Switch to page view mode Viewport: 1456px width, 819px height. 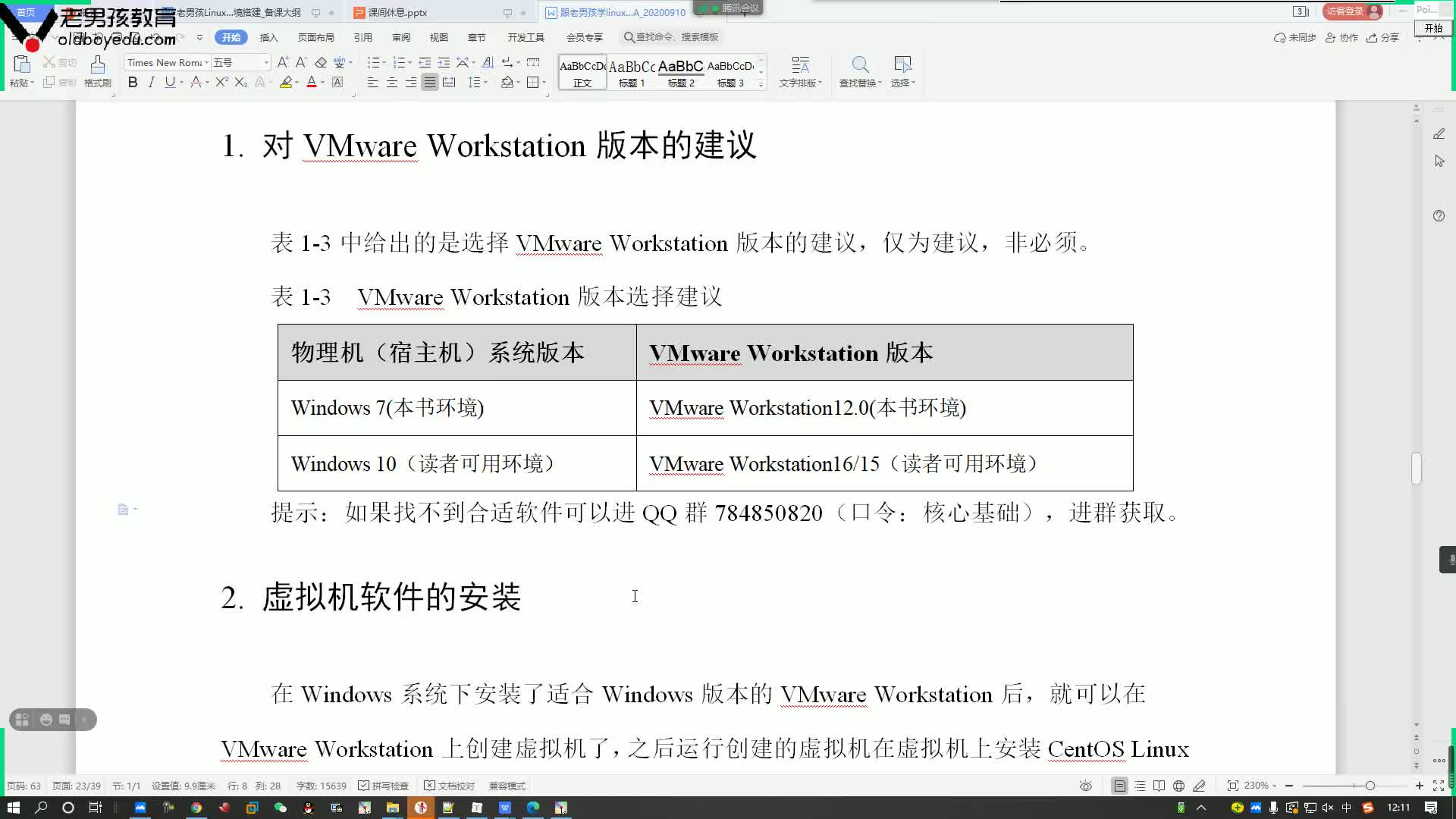coord(1119,786)
